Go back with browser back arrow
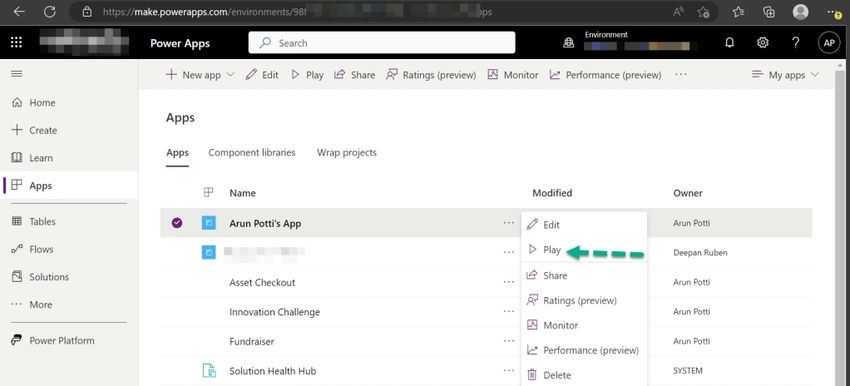Screen dimensions: 850x386 pyautogui.click(x=20, y=11)
